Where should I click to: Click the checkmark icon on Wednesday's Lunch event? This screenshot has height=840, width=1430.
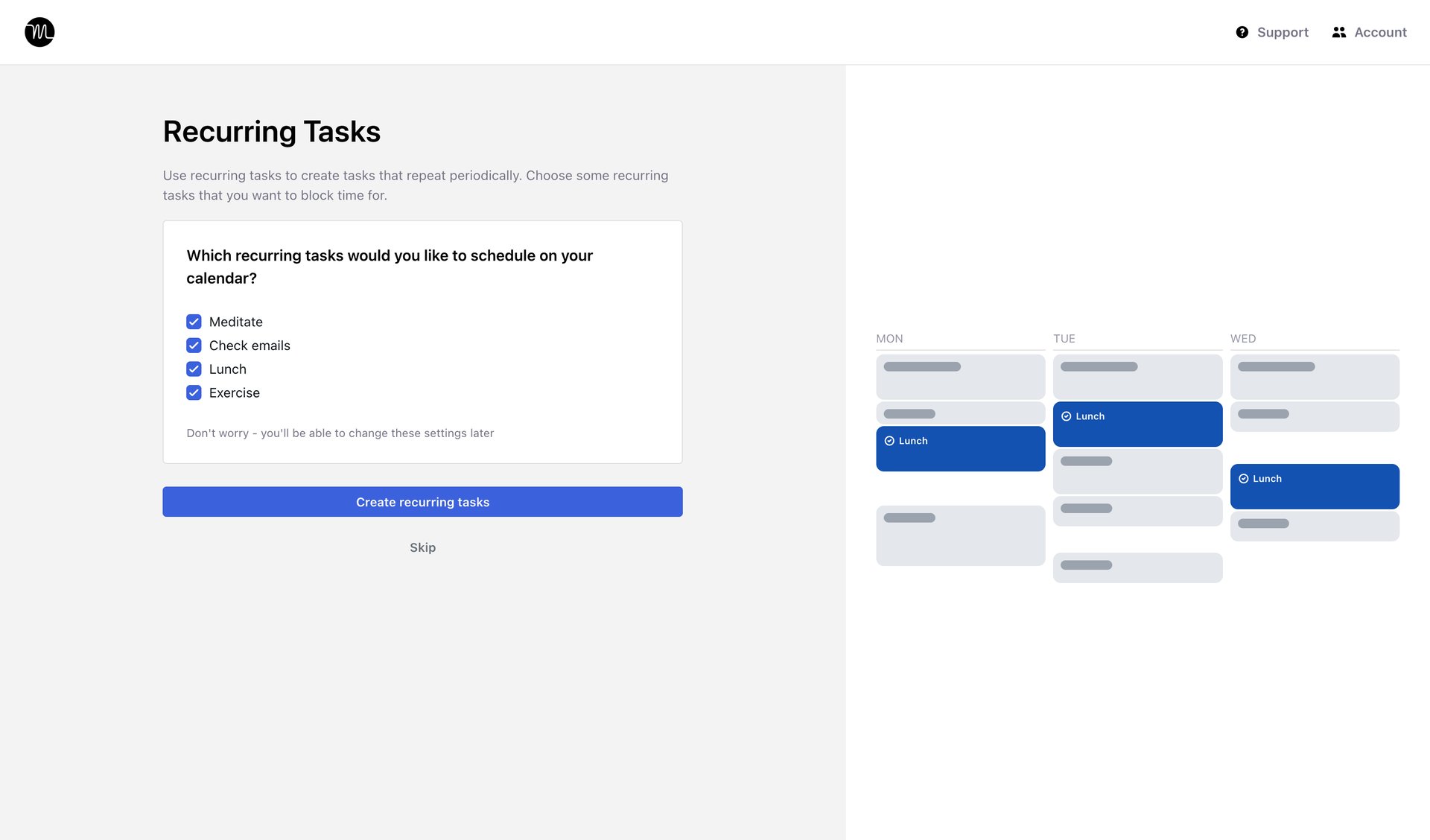pyautogui.click(x=1244, y=478)
